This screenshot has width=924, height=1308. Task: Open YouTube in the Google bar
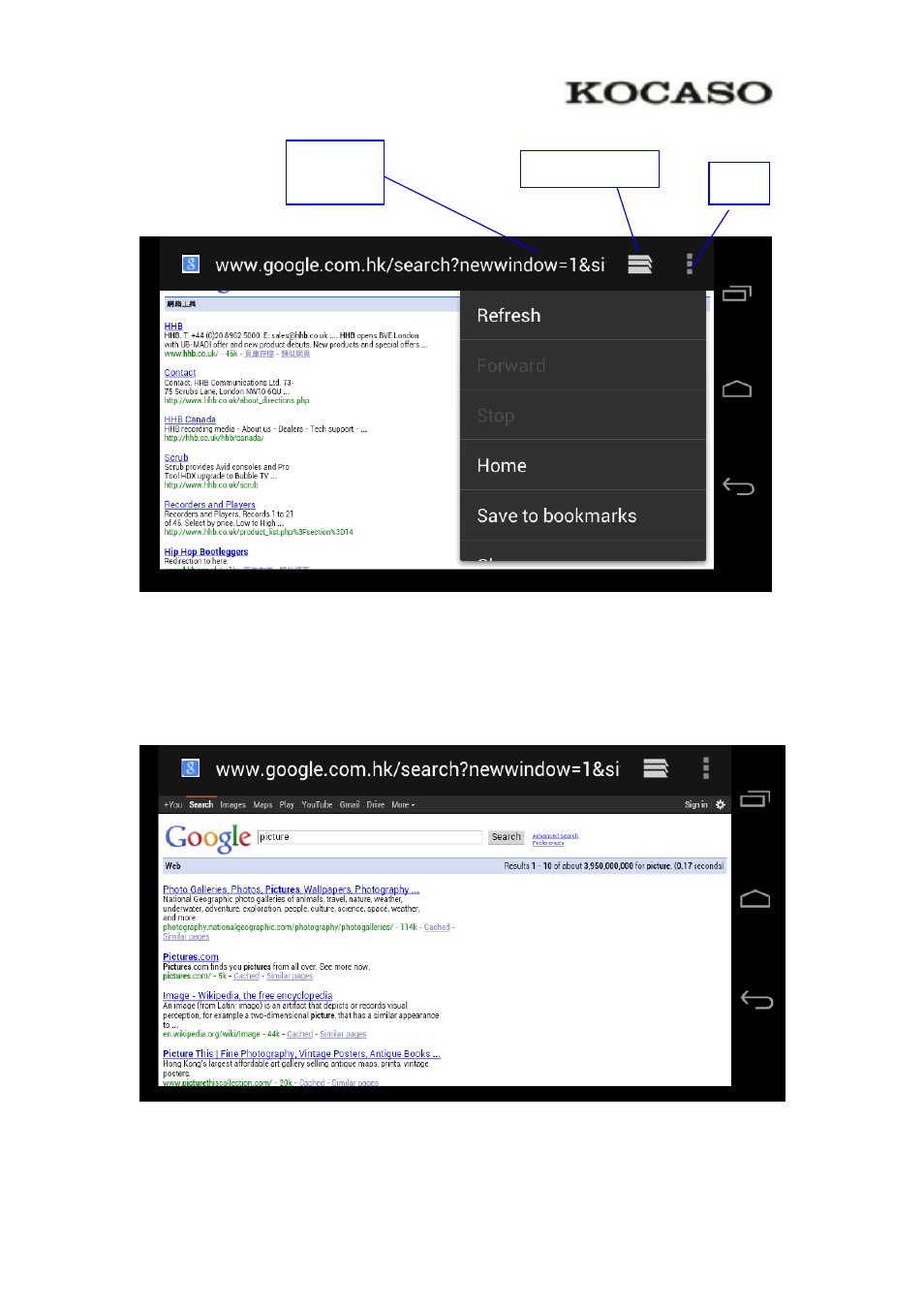[x=317, y=805]
